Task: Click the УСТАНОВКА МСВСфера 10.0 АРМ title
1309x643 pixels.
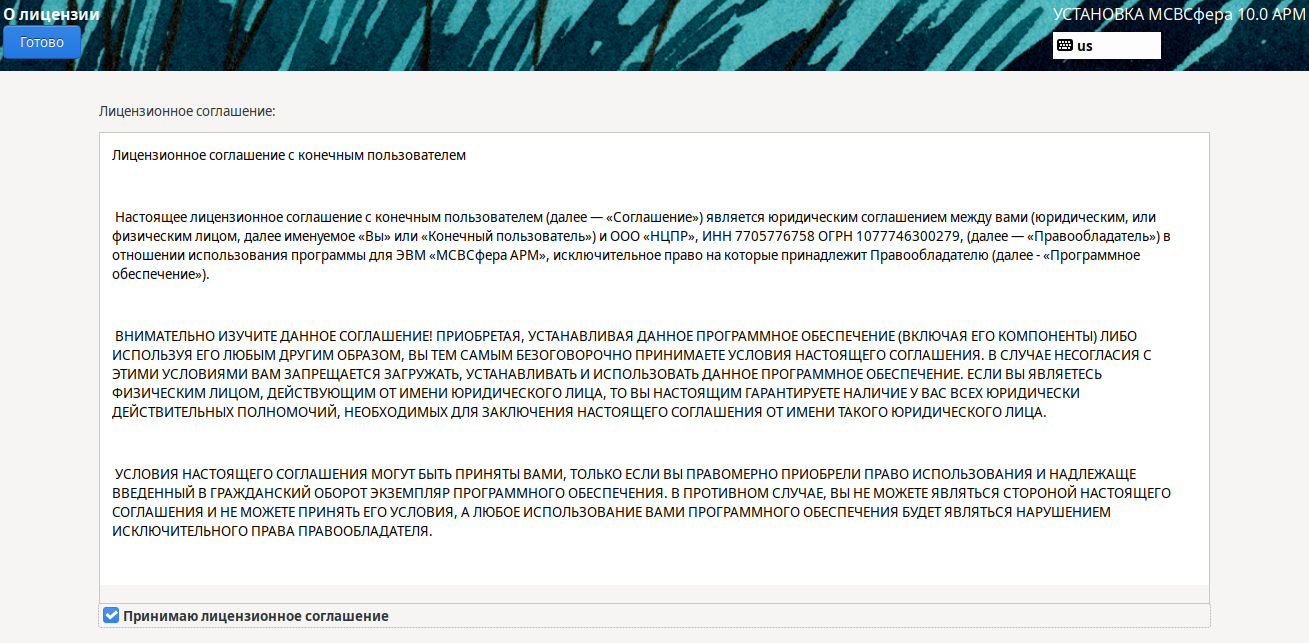Action: pyautogui.click(x=1180, y=15)
